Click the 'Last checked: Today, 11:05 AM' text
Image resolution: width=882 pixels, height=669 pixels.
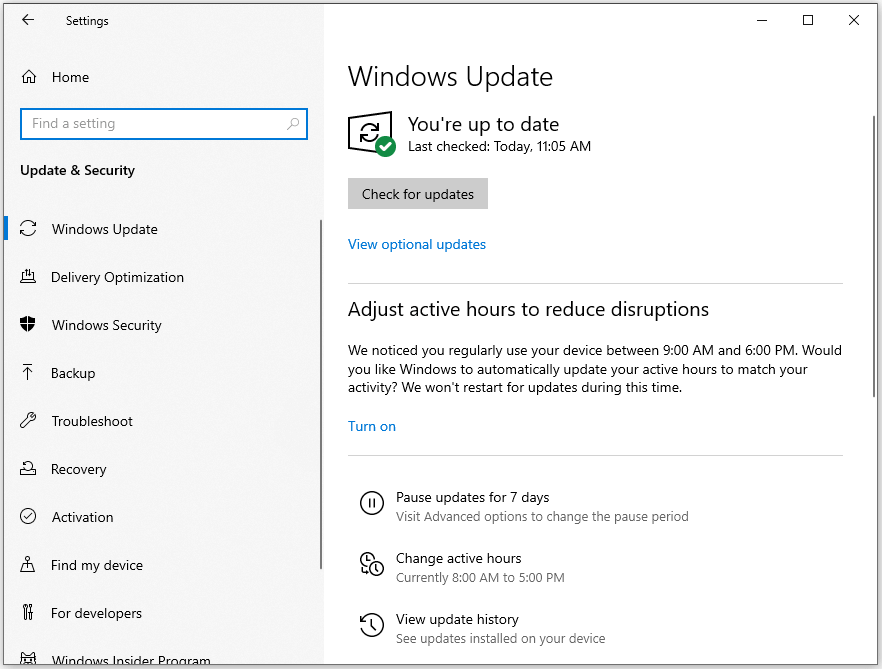(500, 146)
